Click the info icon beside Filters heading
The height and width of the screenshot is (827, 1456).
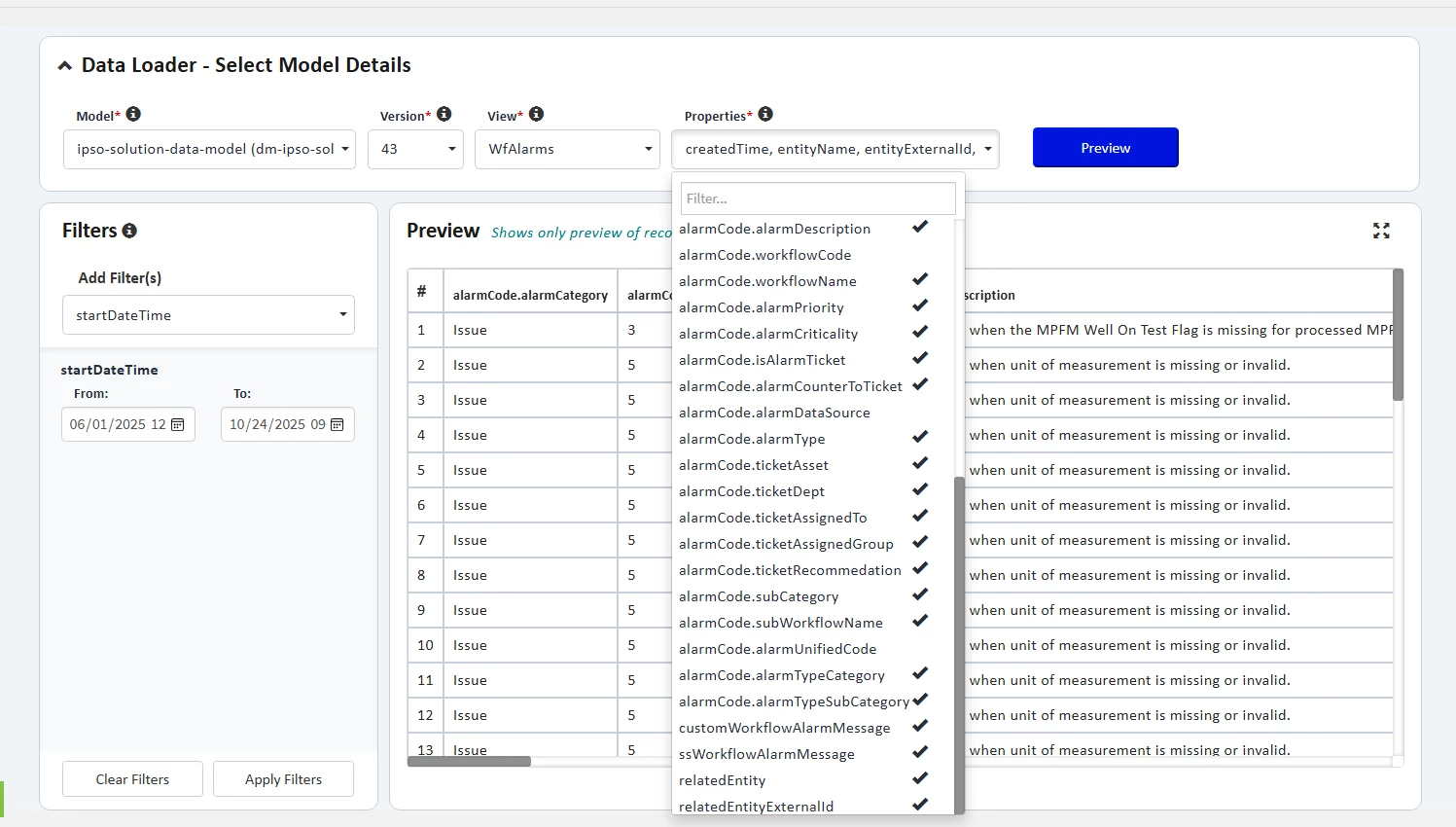click(x=129, y=231)
